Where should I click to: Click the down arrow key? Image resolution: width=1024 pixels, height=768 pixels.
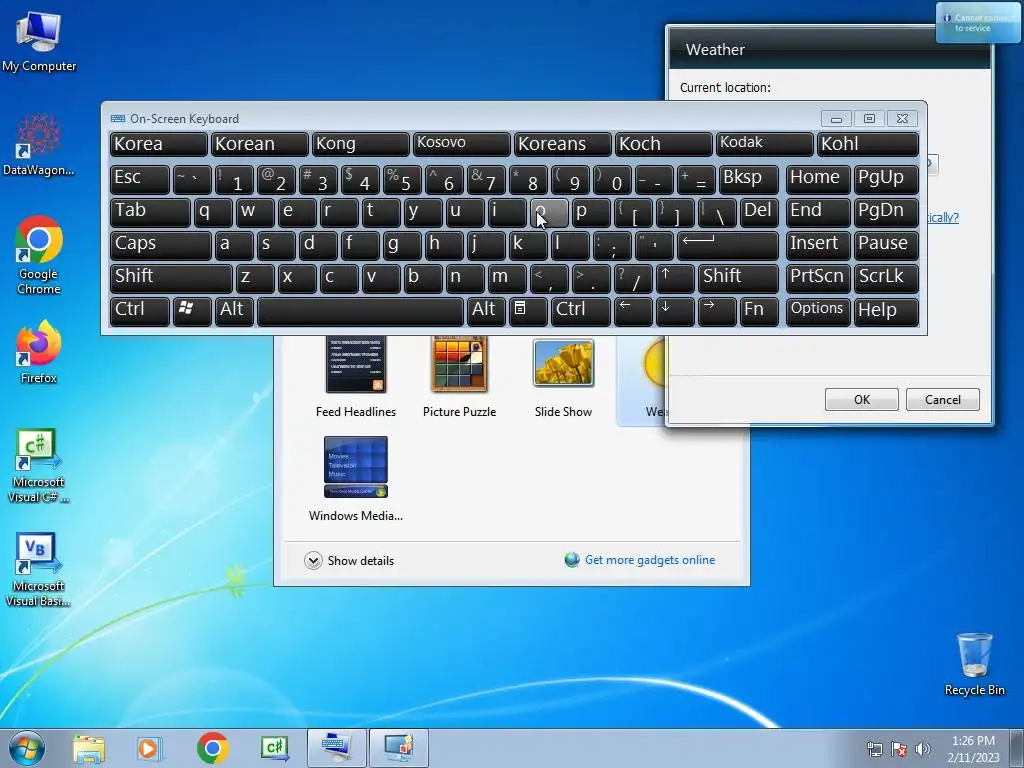click(675, 310)
